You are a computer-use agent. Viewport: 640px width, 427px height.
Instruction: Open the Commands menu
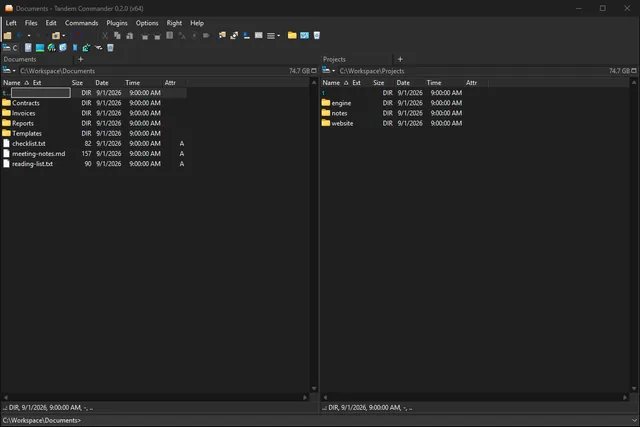point(82,23)
